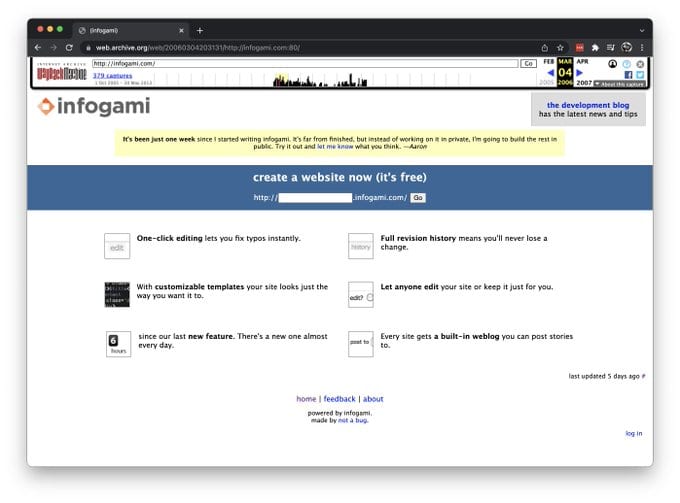
Task: Select year 2005 in Wayback toolbar
Action: coord(547,83)
